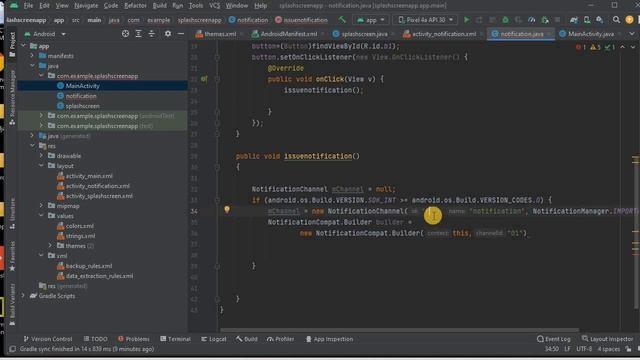Select backup_rules.xml in project tree
Viewport: 640px width, 360px height.
point(89,266)
